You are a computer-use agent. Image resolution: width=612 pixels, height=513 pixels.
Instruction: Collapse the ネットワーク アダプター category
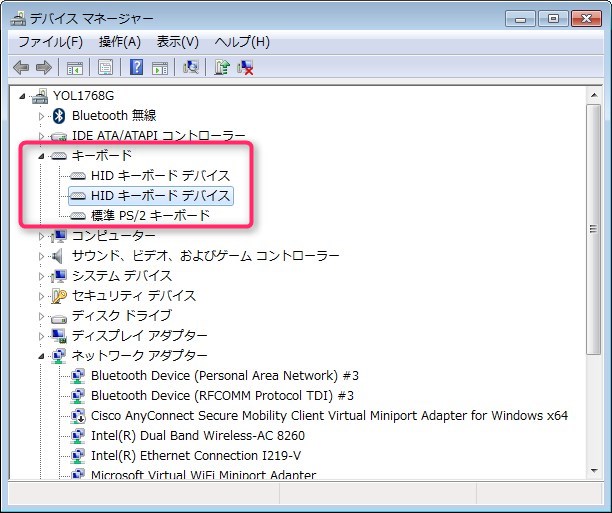click(41, 356)
